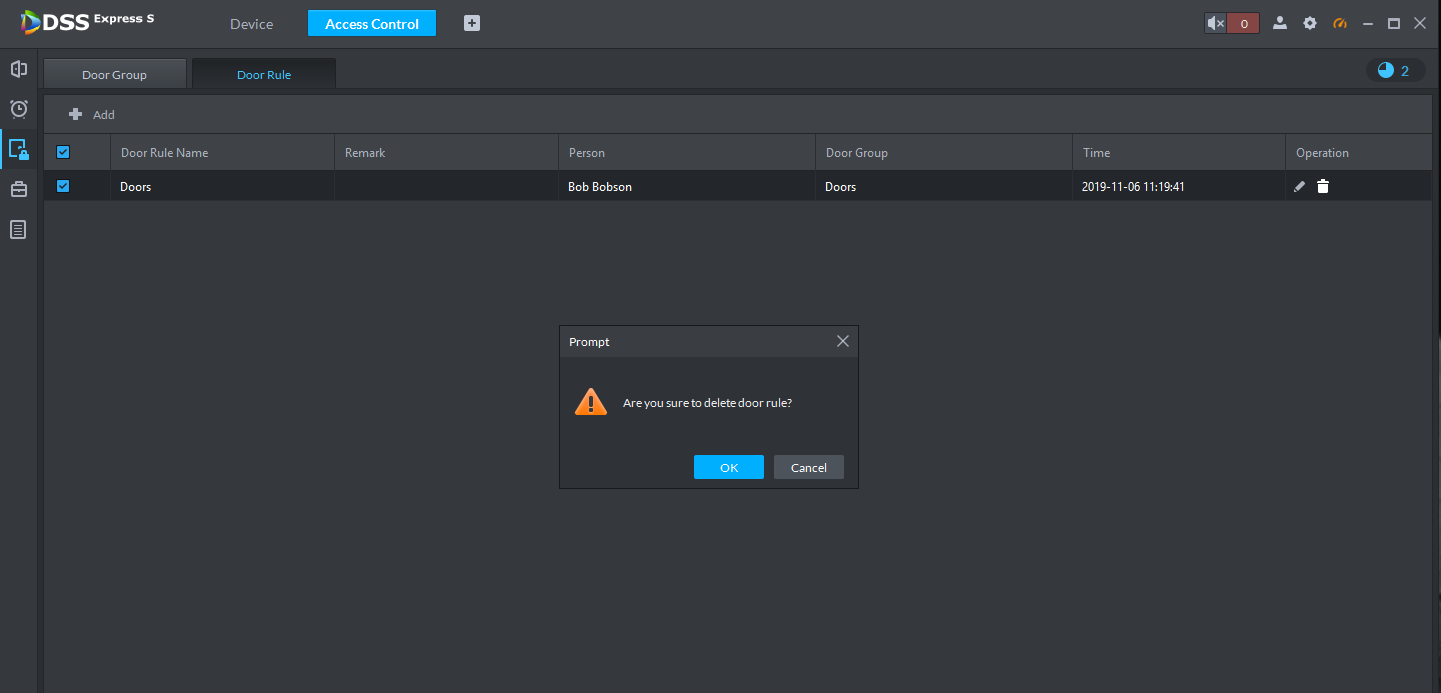Viewport: 1441px width, 693px height.
Task: Click the Remark column header
Action: 446,153
